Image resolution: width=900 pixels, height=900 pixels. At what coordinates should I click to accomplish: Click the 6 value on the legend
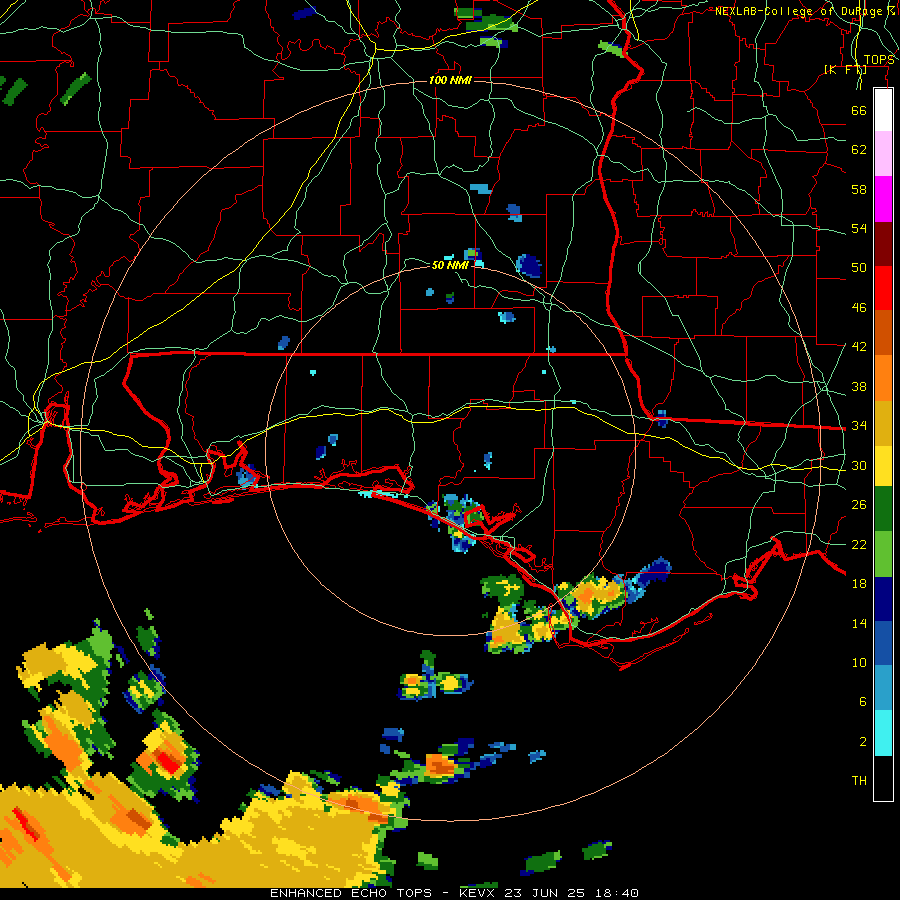(x=863, y=702)
